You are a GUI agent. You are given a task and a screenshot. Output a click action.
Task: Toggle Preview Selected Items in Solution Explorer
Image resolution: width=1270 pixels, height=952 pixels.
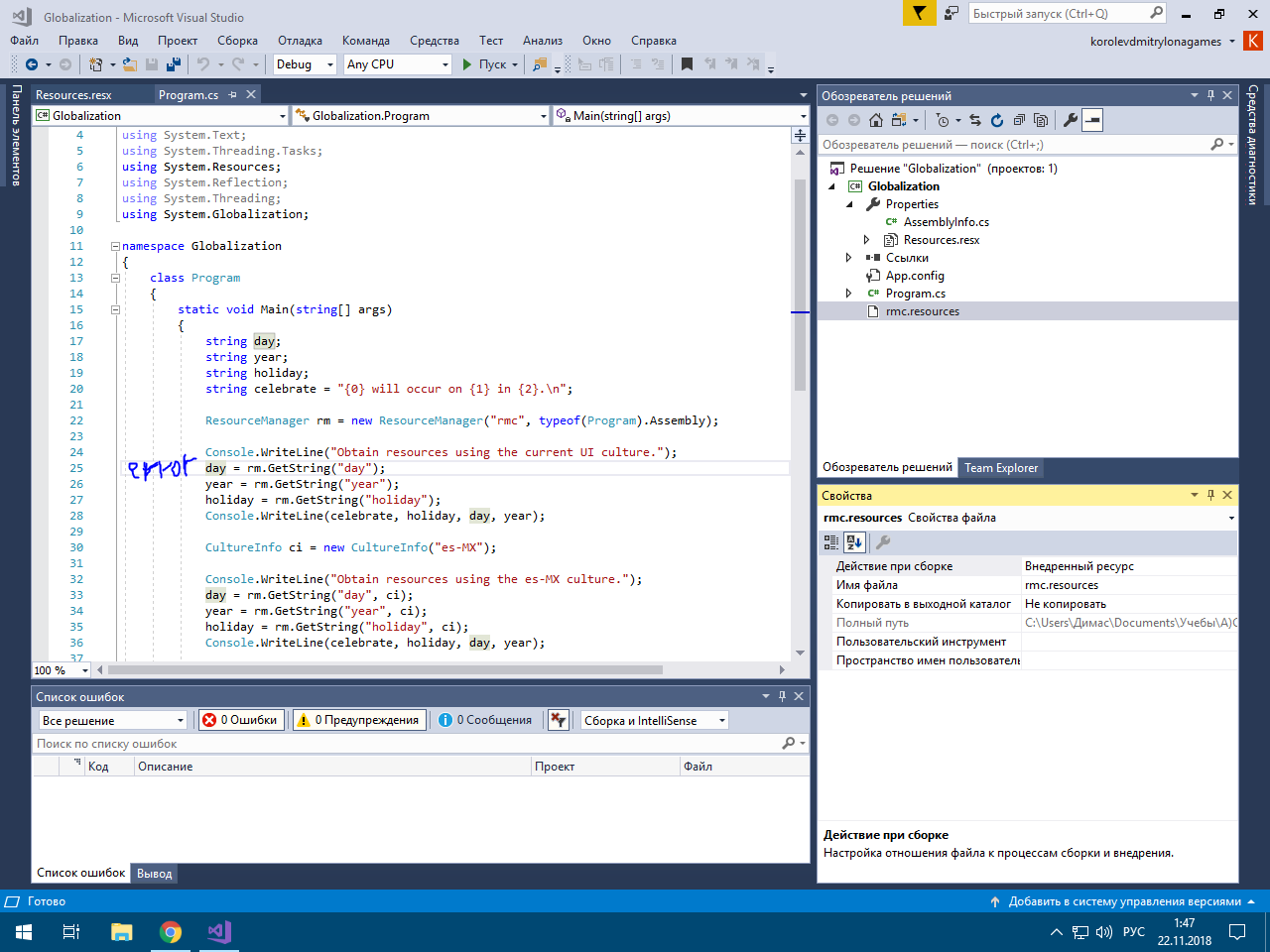1092,120
